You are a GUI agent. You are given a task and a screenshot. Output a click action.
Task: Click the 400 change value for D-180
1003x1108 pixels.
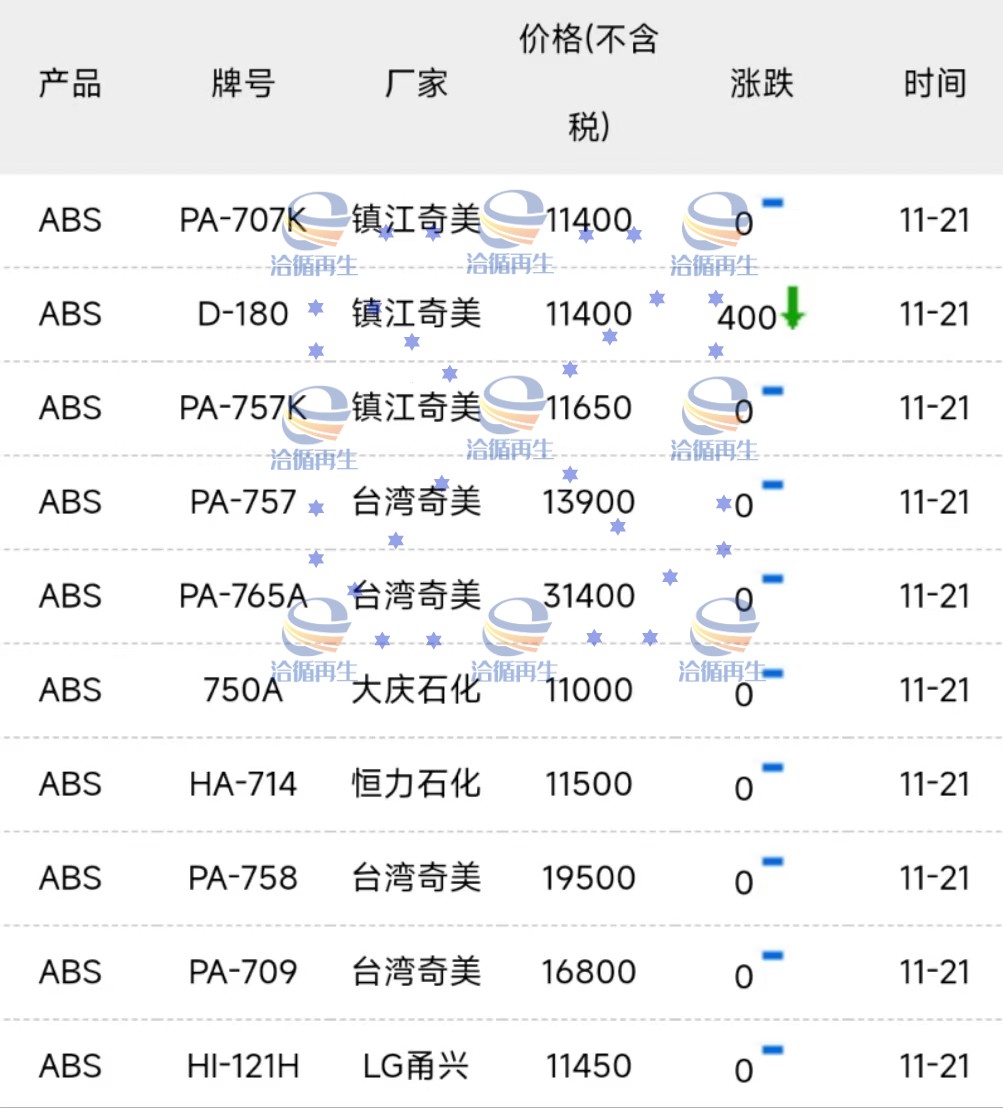746,318
